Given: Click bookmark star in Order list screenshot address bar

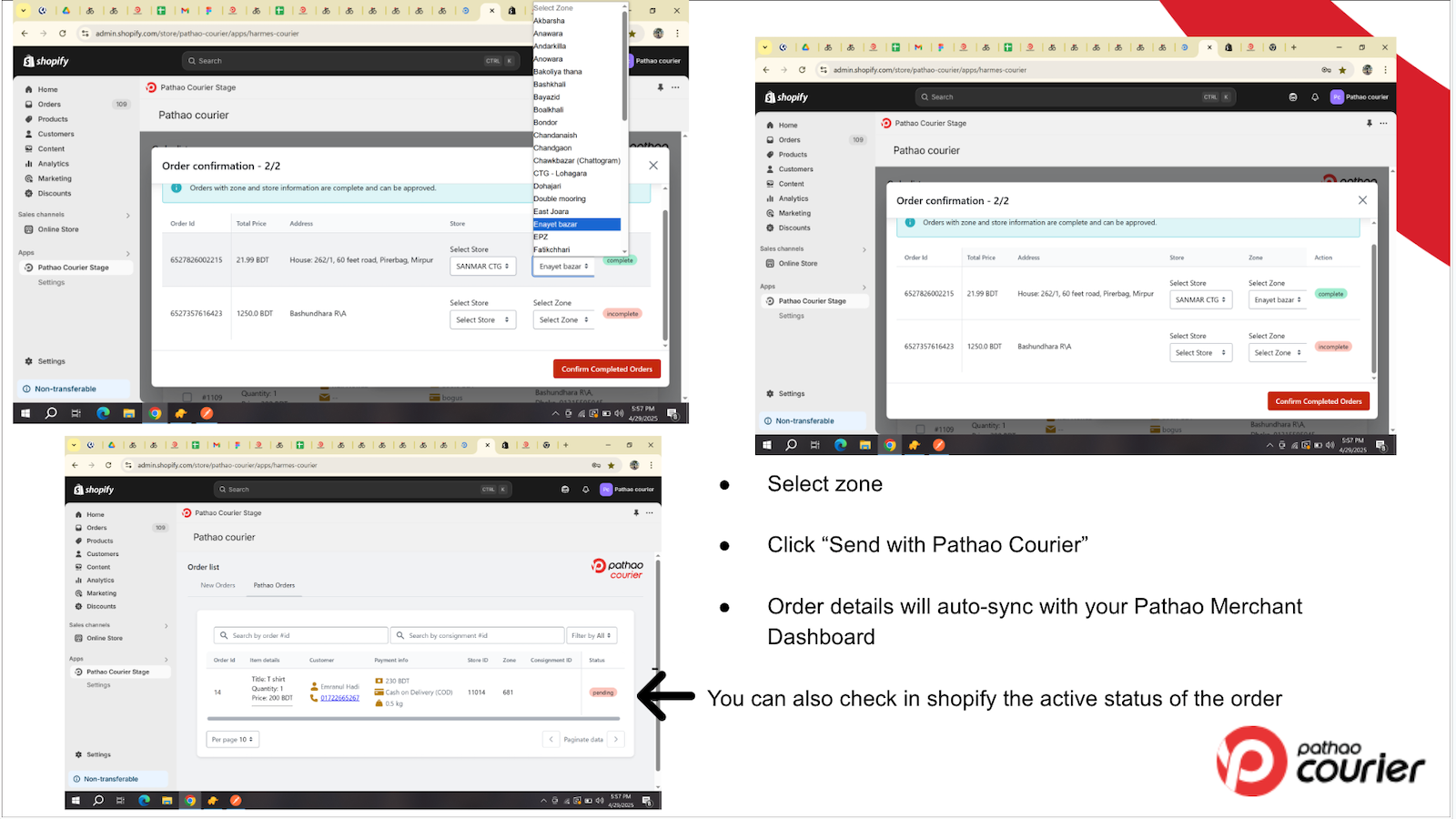Looking at the screenshot, I should [611, 465].
